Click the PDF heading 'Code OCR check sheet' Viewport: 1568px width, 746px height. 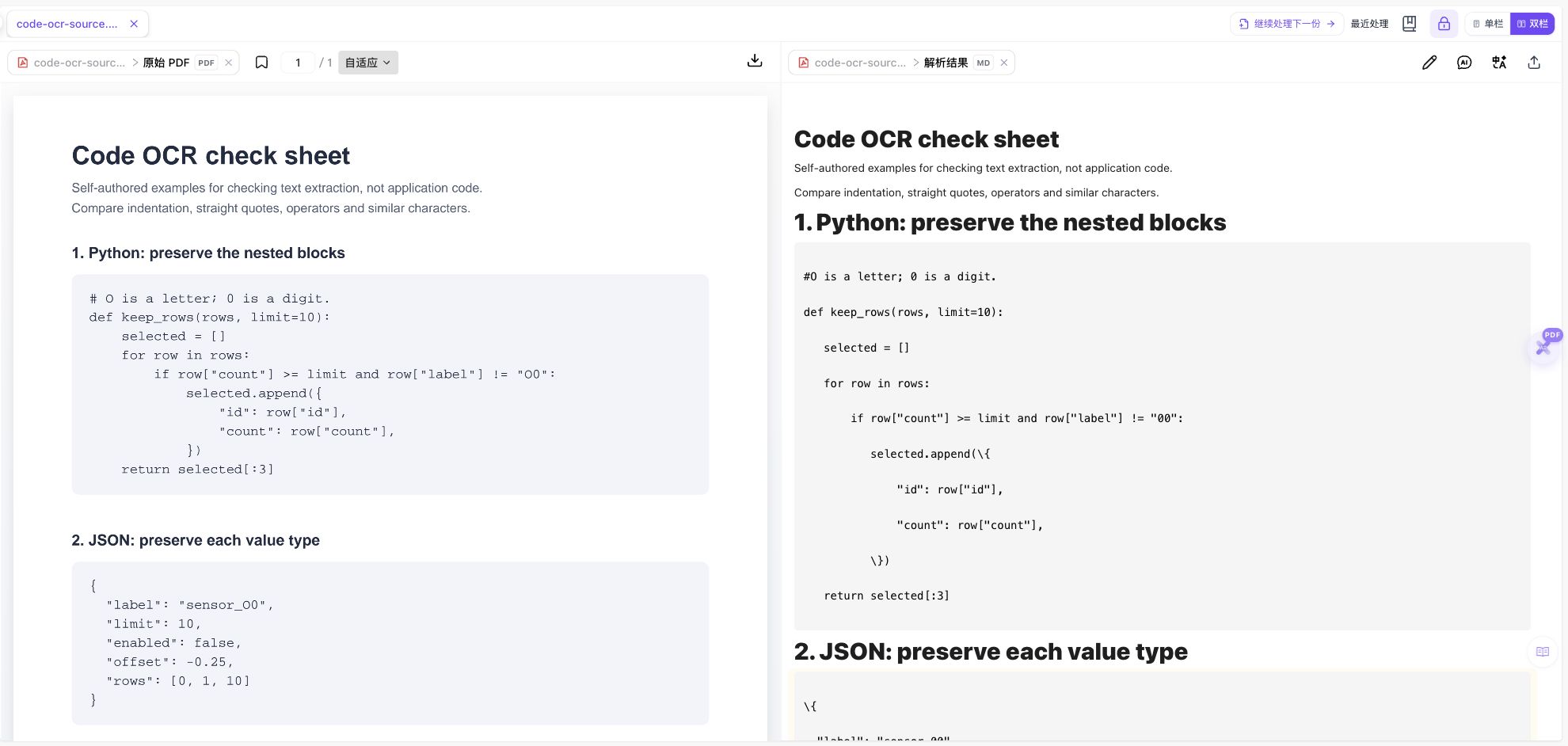point(211,156)
